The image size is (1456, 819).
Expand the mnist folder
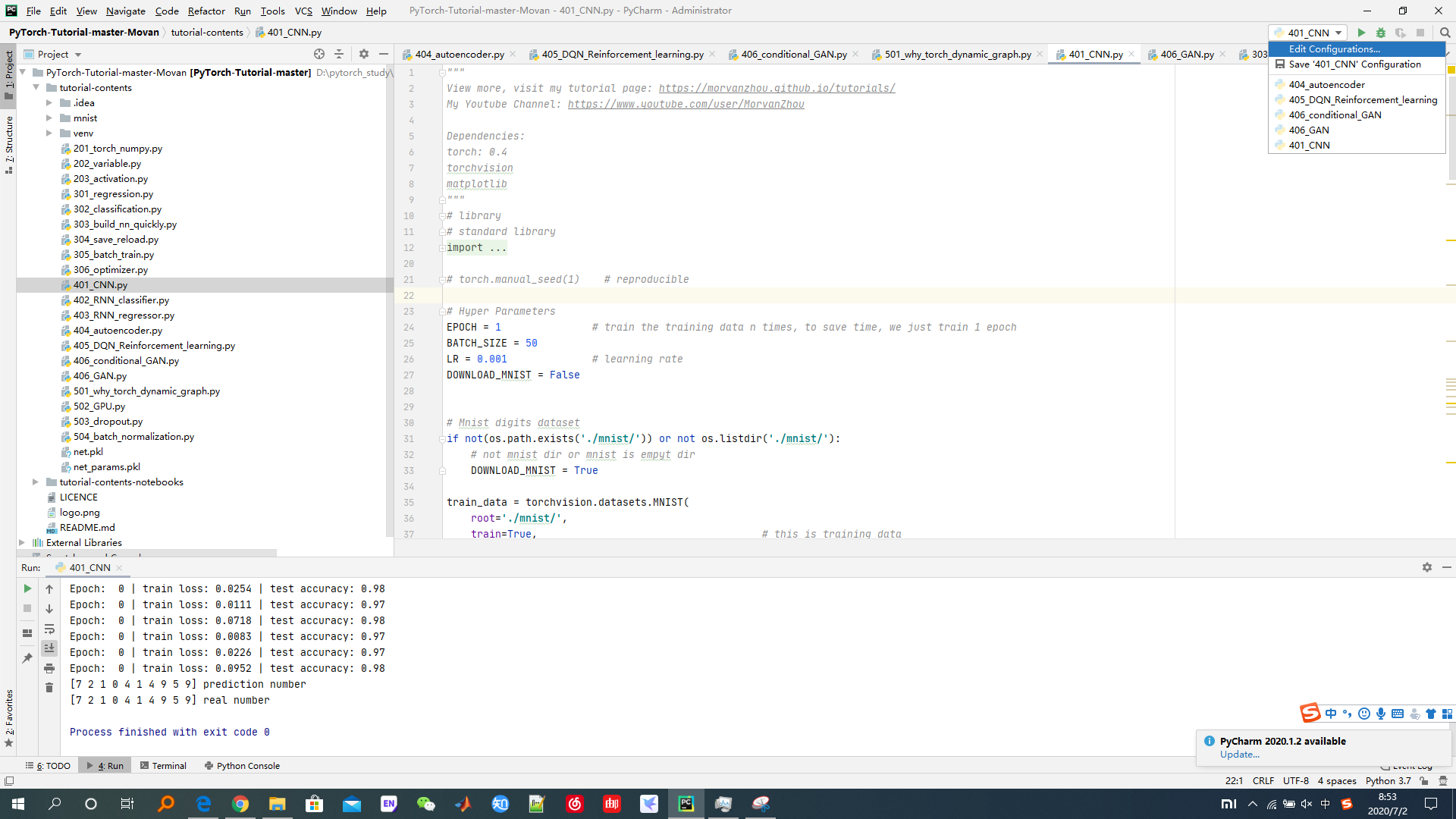[x=49, y=118]
